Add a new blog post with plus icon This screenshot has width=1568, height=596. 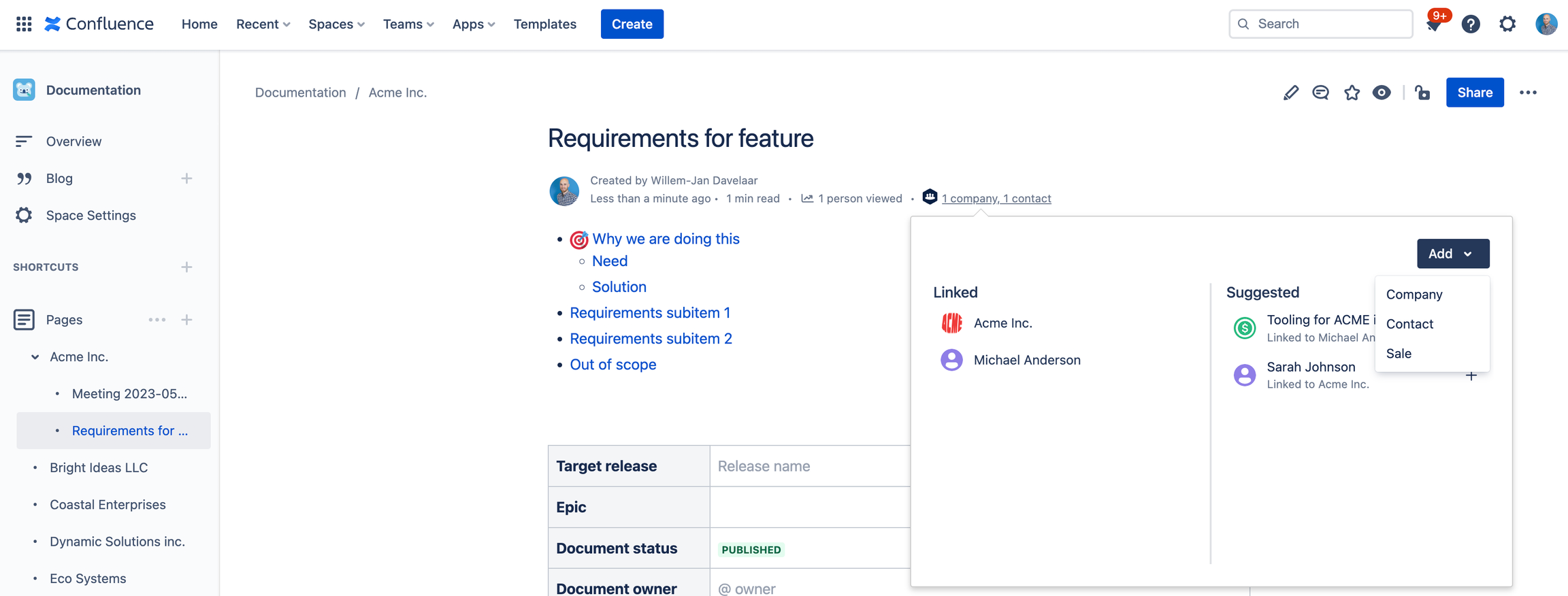pos(186,178)
